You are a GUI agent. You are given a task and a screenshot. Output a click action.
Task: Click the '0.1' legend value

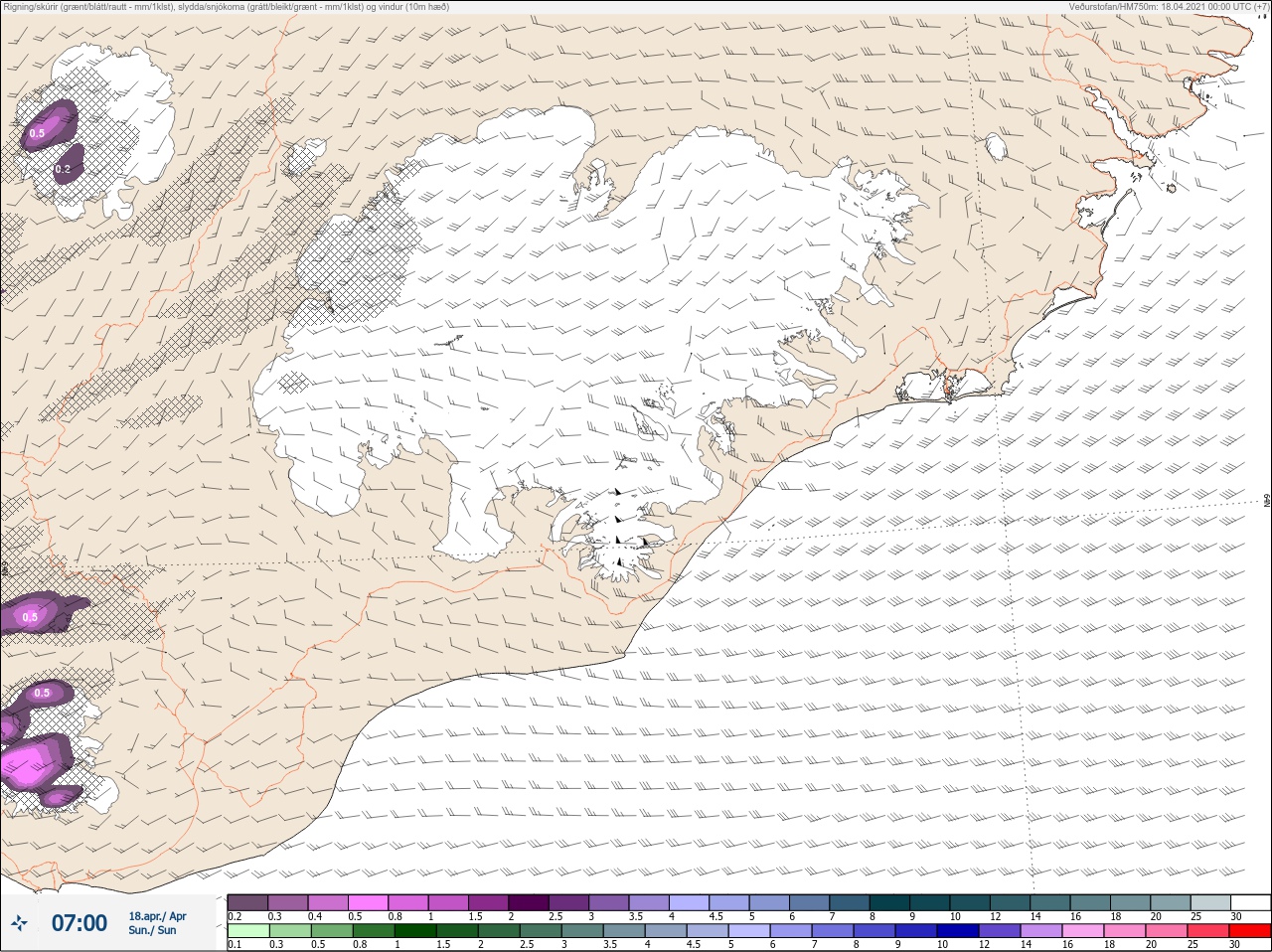click(235, 945)
